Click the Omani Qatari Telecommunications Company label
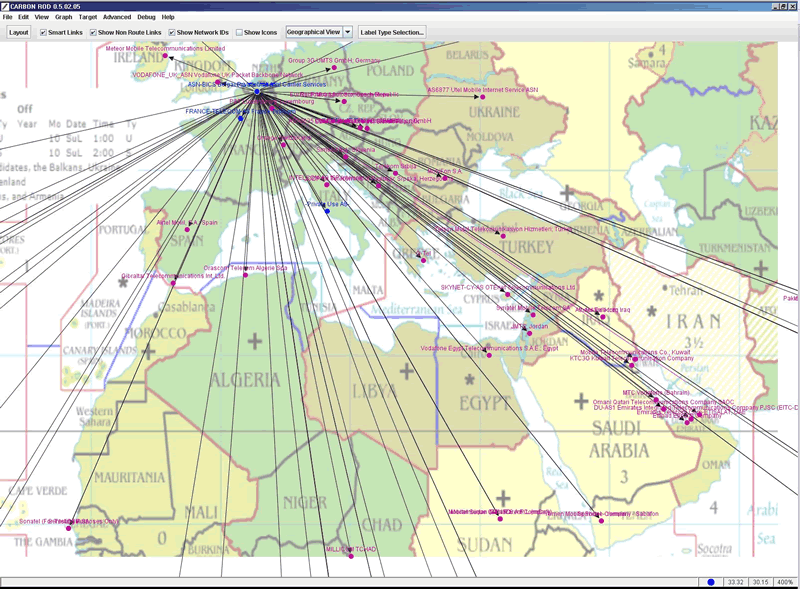Image resolution: width=800 pixels, height=589 pixels. click(663, 402)
